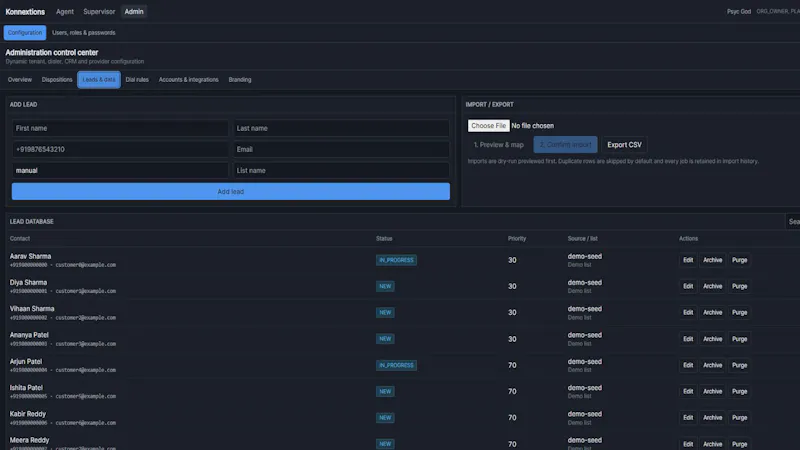Select the Ishita Patel contact name
The height and width of the screenshot is (450, 800).
click(26, 388)
